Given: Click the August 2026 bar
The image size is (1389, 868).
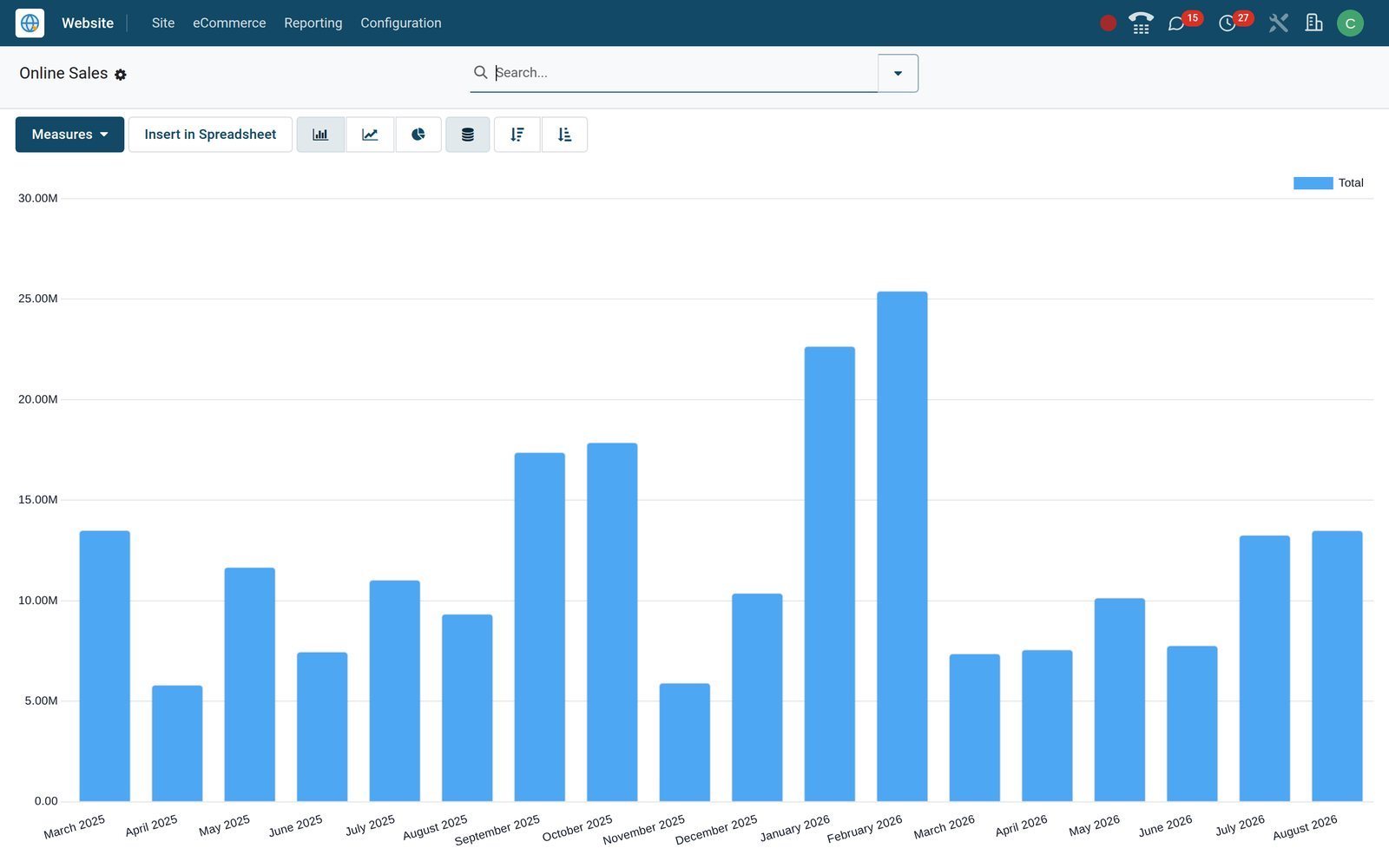Looking at the screenshot, I should [1337, 666].
